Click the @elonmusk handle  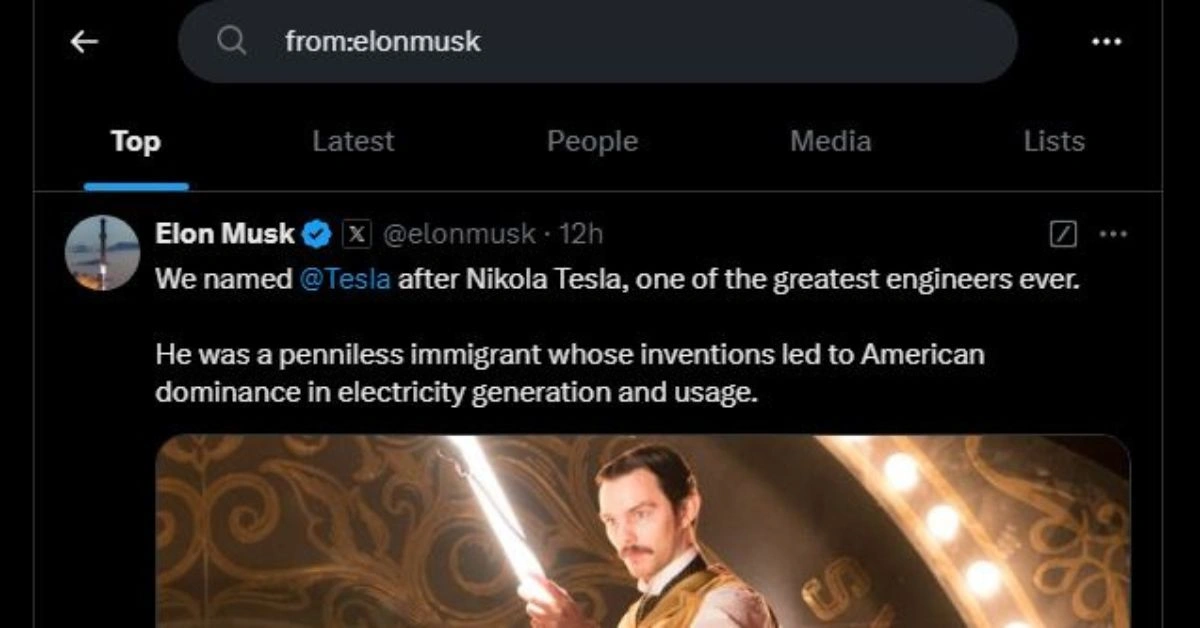460,234
